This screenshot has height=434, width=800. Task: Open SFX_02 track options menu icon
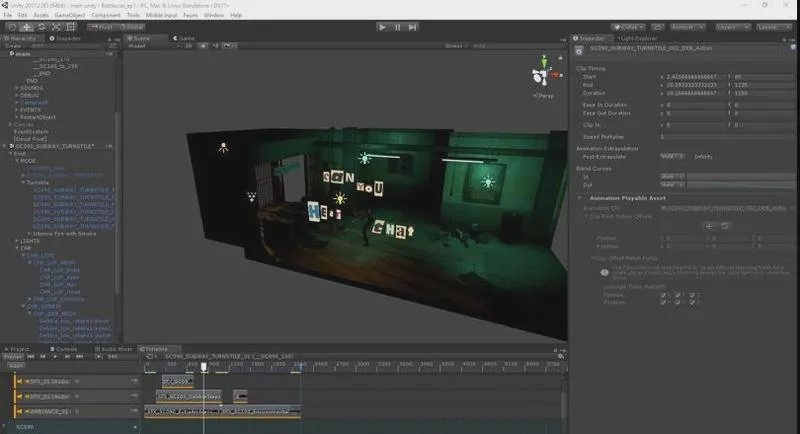coord(135,396)
